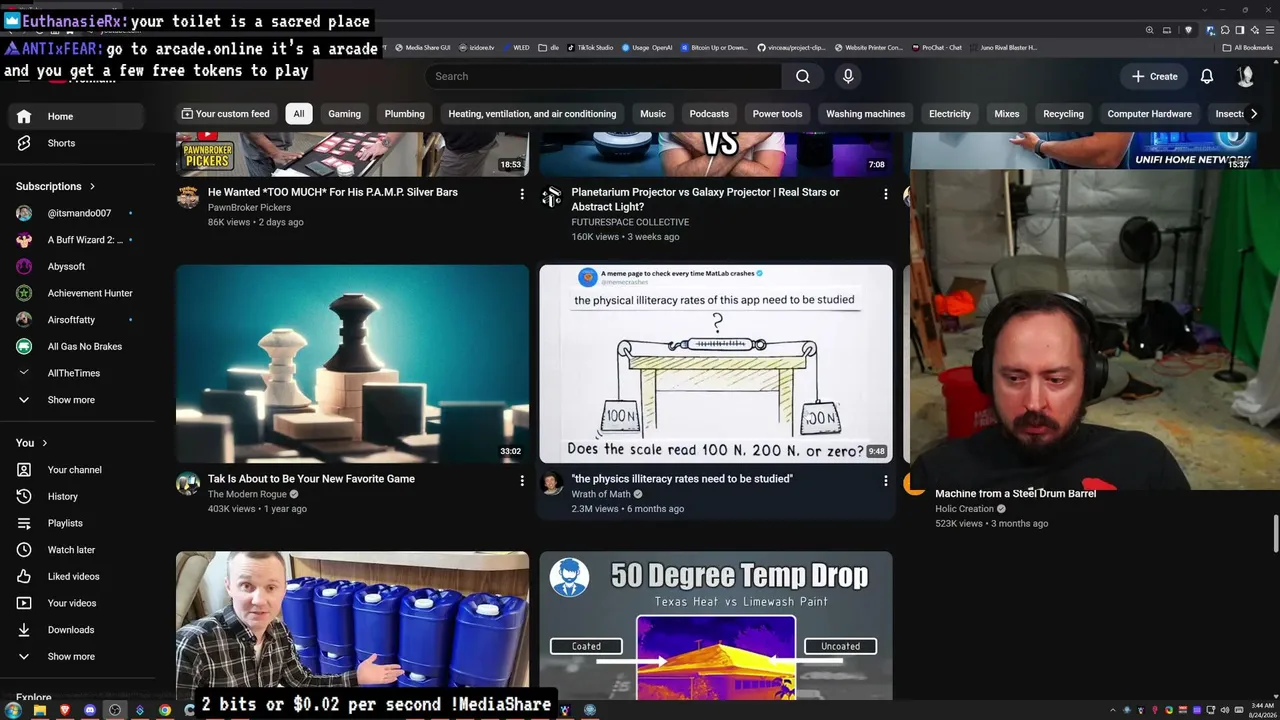The height and width of the screenshot is (720, 1280).
Task: Open the Watch later list
Action: tap(78, 550)
